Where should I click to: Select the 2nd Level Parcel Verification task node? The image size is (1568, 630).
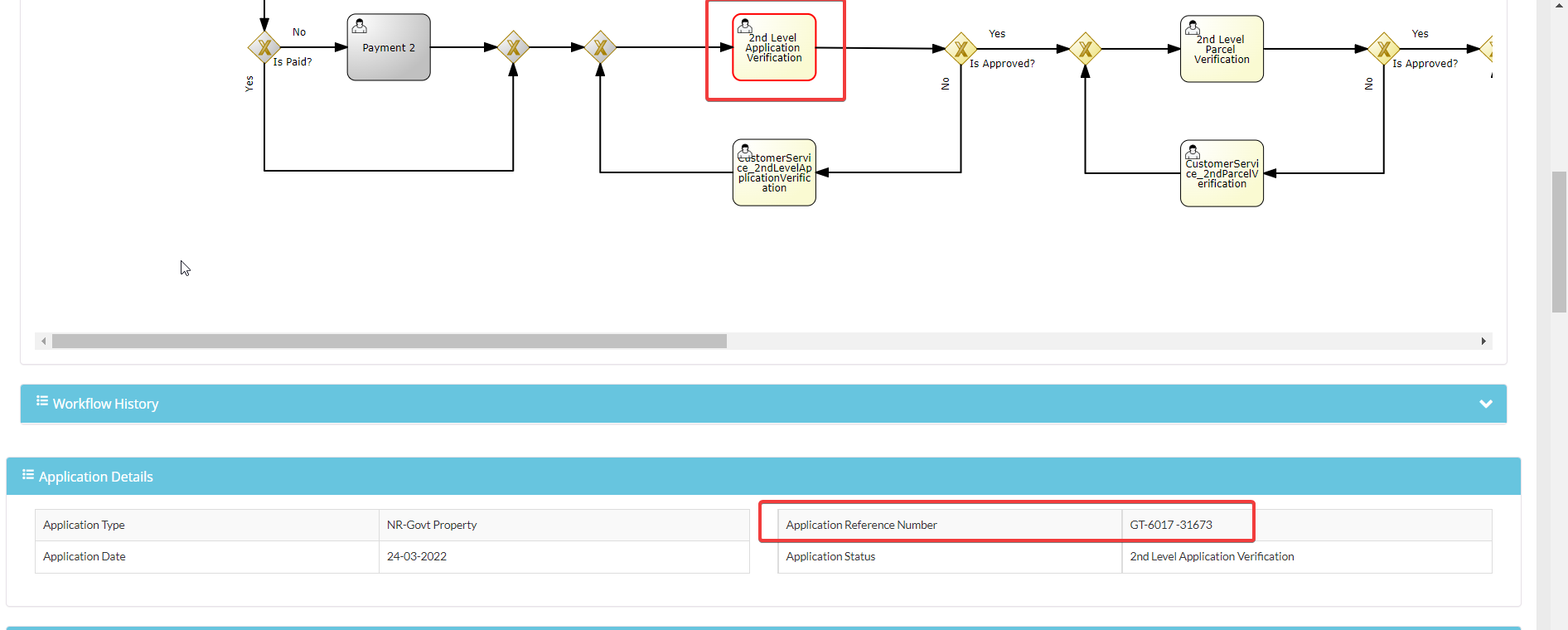coord(1222,49)
